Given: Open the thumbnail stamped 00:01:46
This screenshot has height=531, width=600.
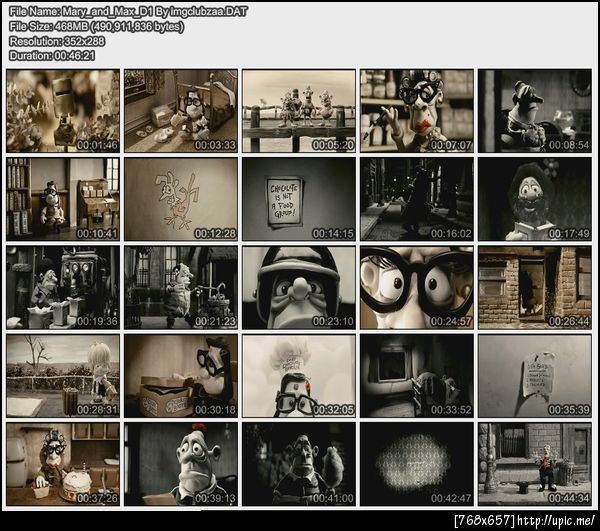Looking at the screenshot, I should coord(63,111).
